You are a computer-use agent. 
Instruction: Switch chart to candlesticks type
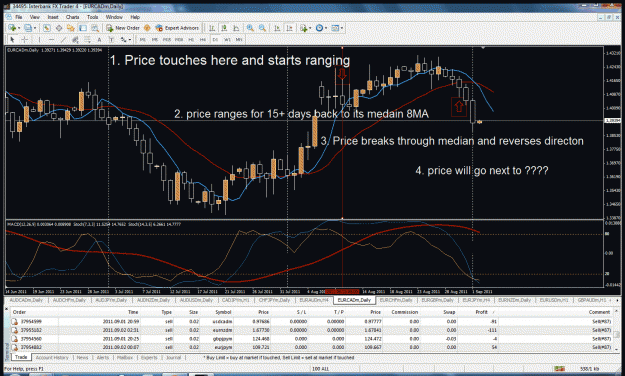224,28
